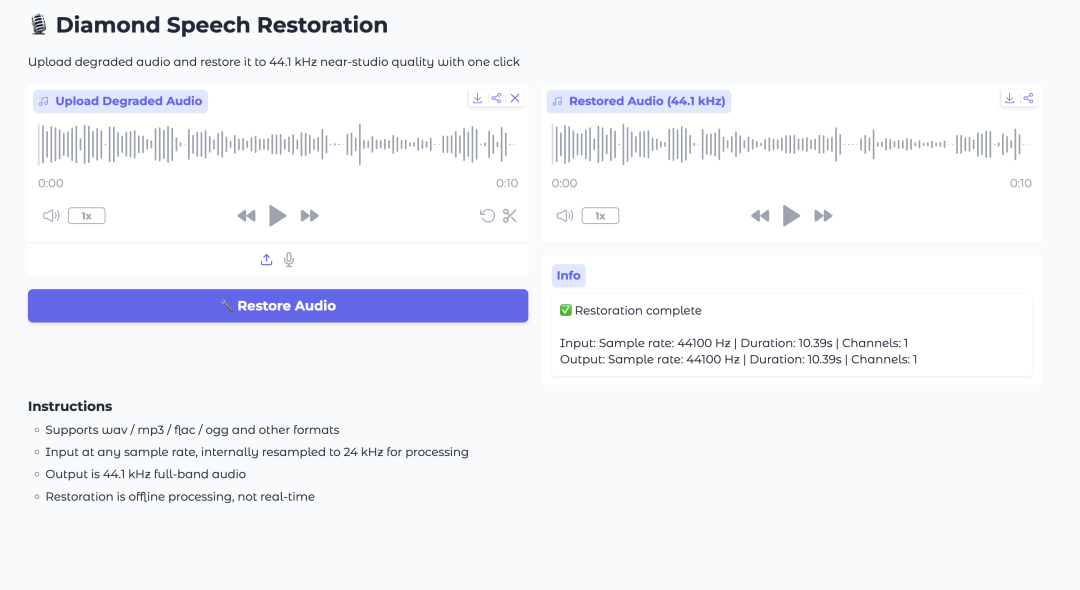Play the restored audio
Screen dimensions: 1080x590
coord(791,216)
